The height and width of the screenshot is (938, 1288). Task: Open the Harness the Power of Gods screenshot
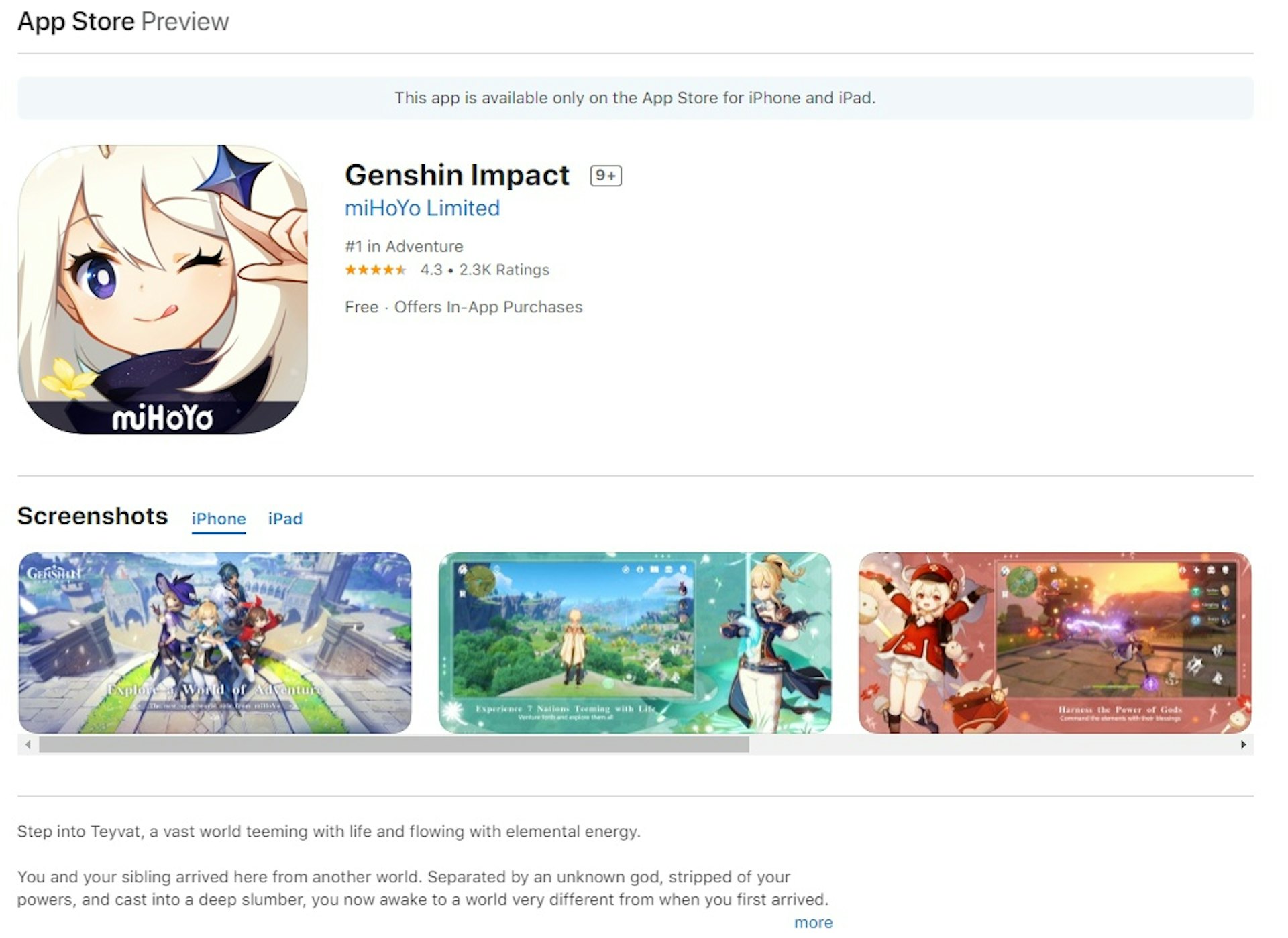coord(1055,642)
